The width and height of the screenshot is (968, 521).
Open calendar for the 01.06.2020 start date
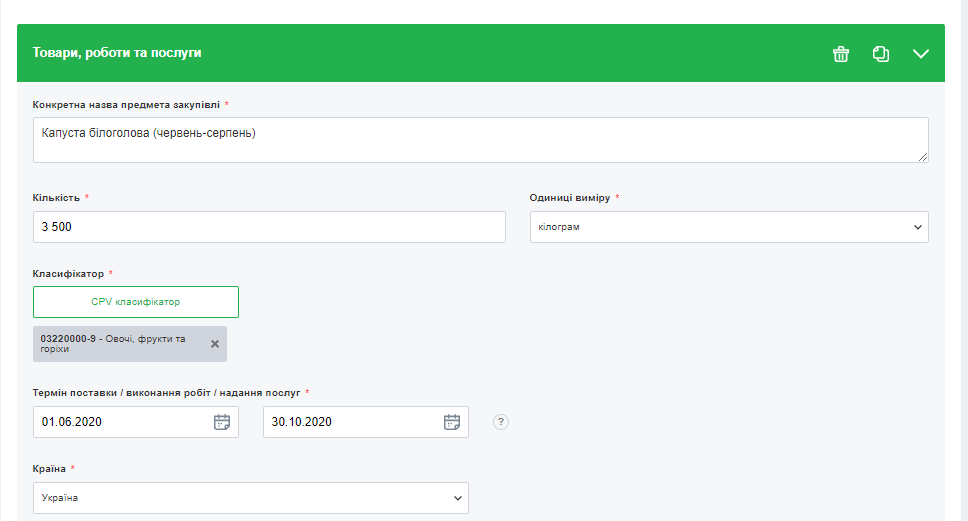click(x=222, y=422)
